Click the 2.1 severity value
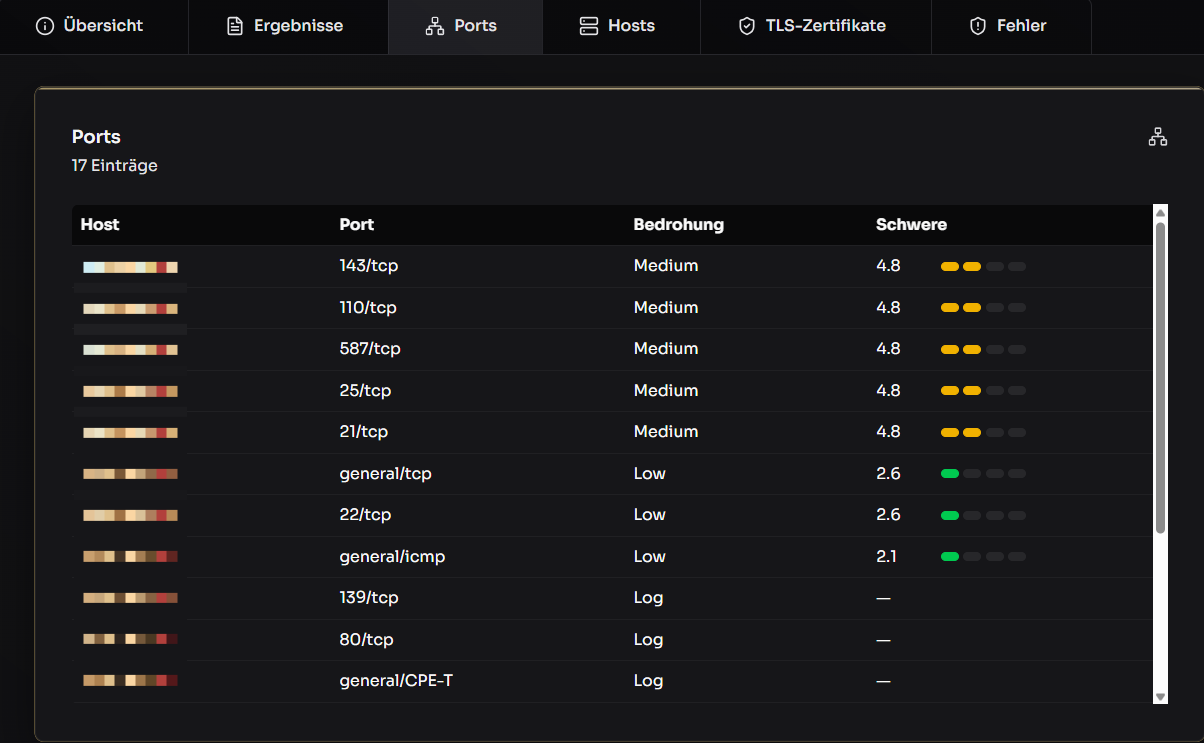 pyautogui.click(x=886, y=556)
